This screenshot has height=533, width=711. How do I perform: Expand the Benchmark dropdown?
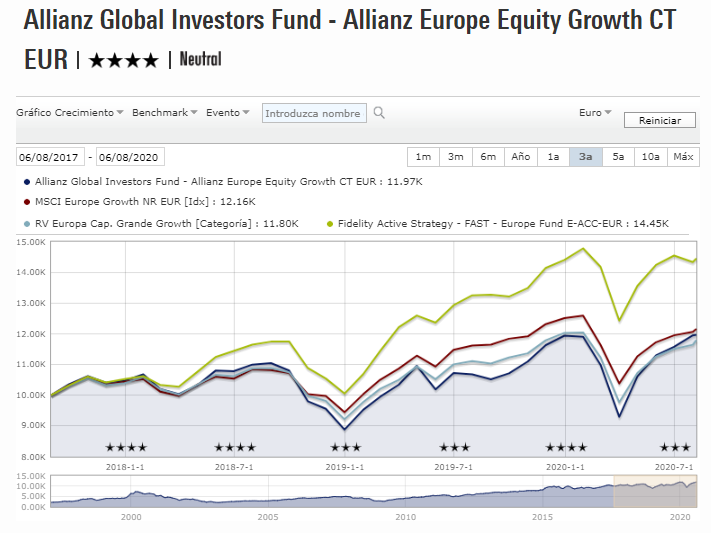(x=165, y=113)
